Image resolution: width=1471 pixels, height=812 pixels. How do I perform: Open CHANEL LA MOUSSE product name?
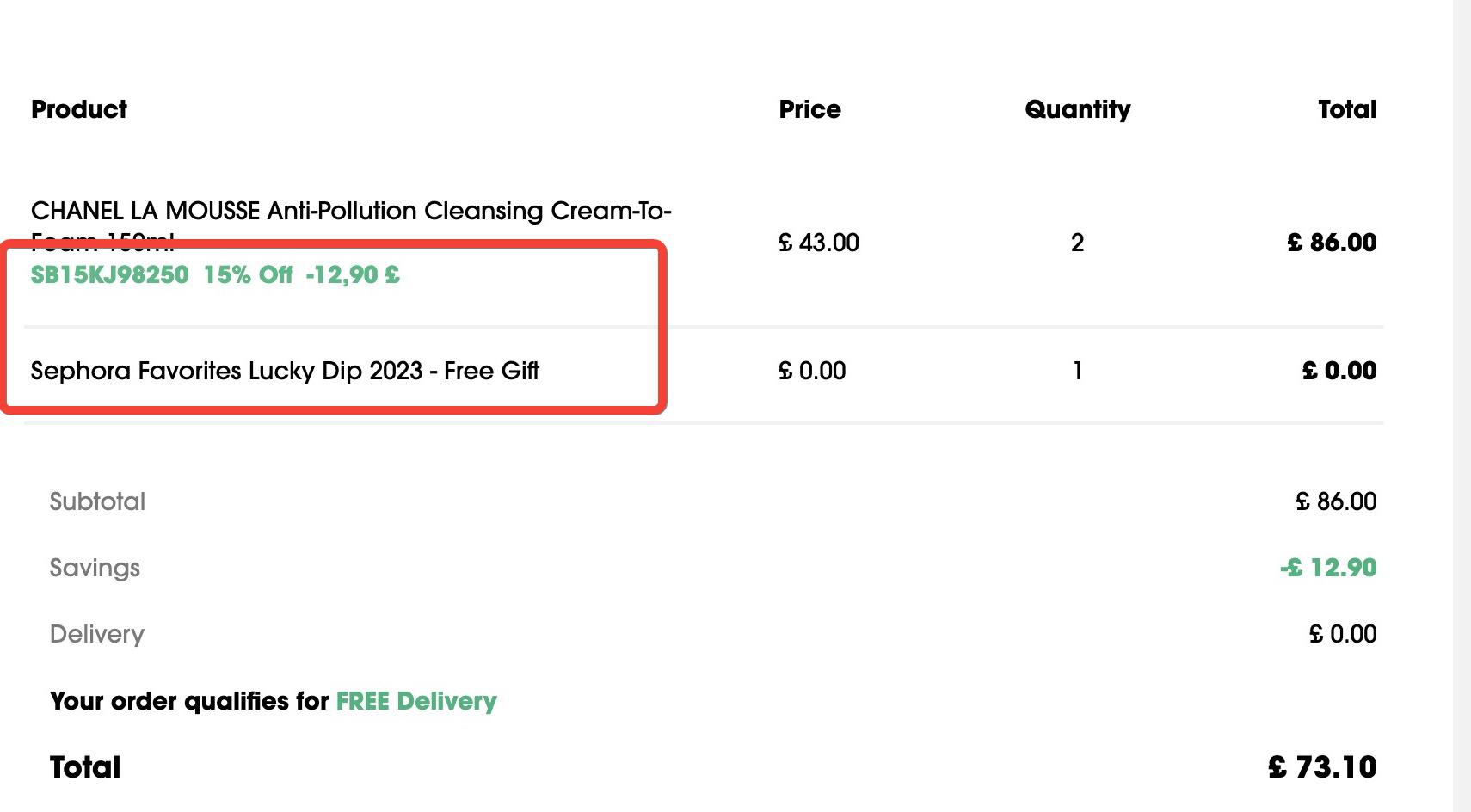351,223
